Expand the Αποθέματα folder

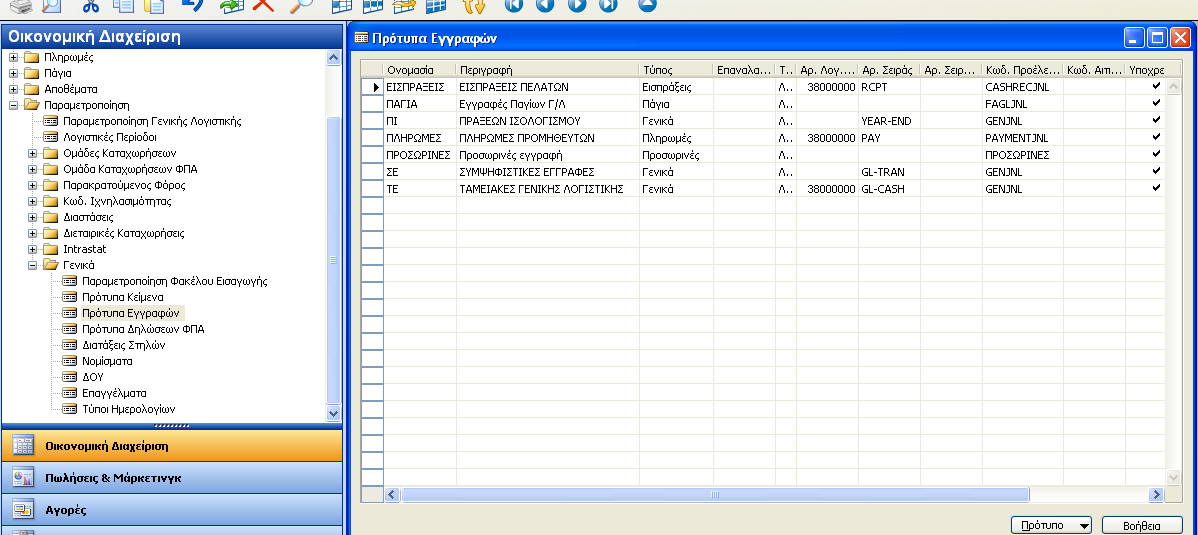13,89
